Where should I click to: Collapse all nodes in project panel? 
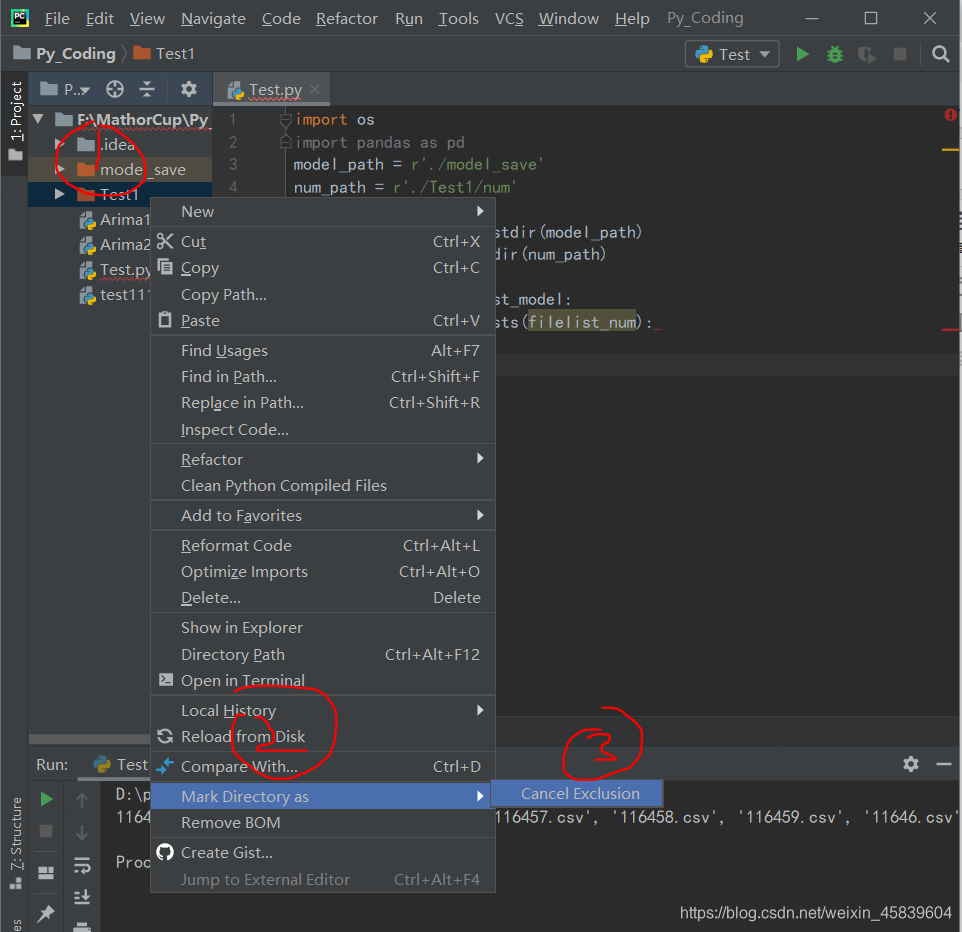pyautogui.click(x=147, y=90)
